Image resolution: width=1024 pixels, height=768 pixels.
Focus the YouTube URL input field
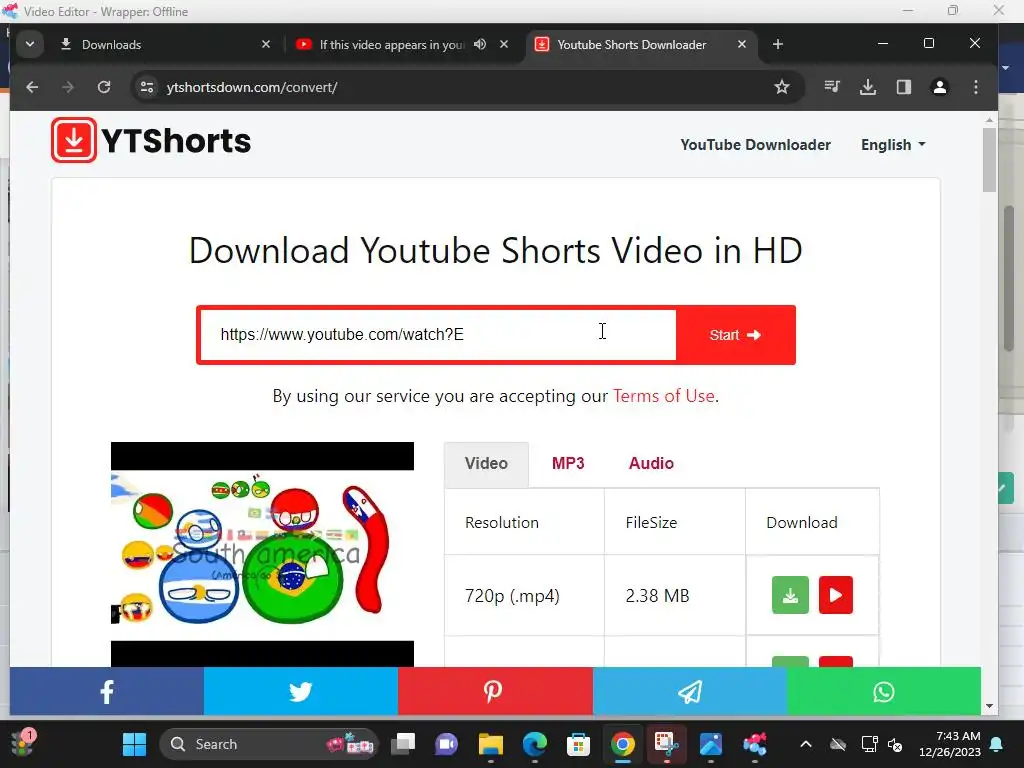(x=438, y=335)
